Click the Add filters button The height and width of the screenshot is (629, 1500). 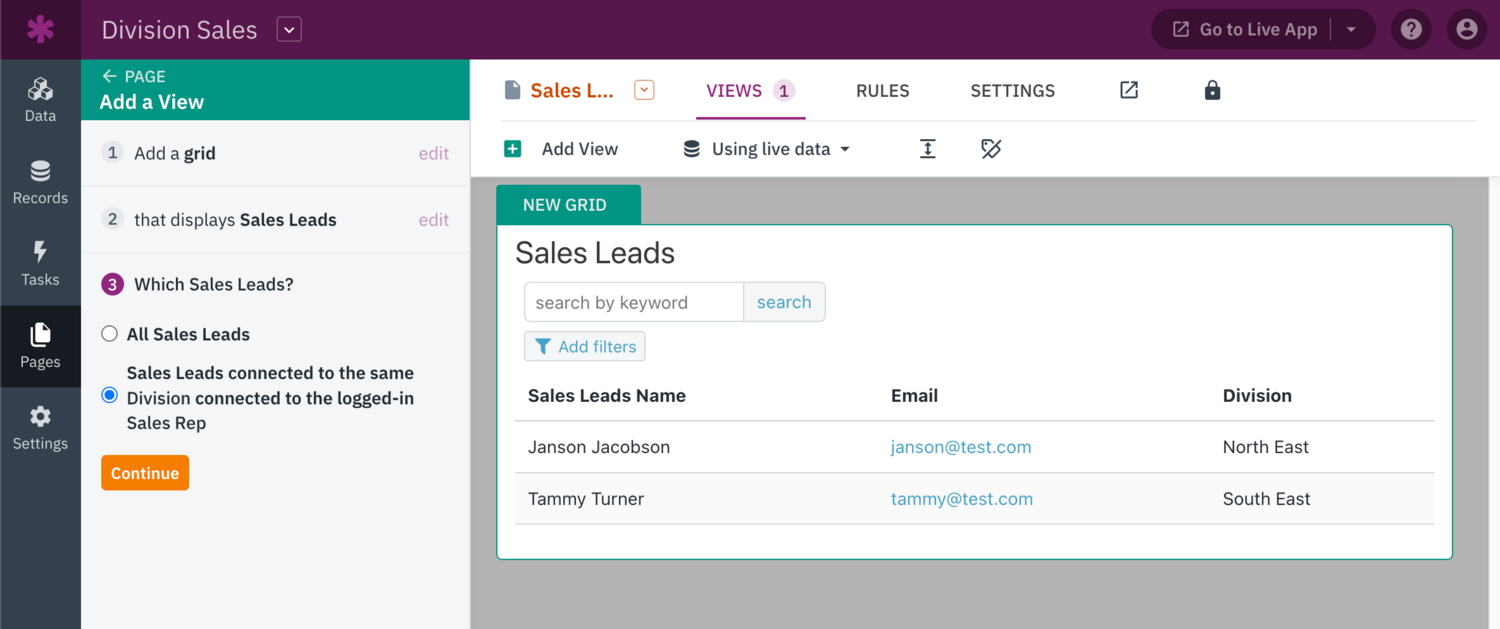tap(585, 347)
